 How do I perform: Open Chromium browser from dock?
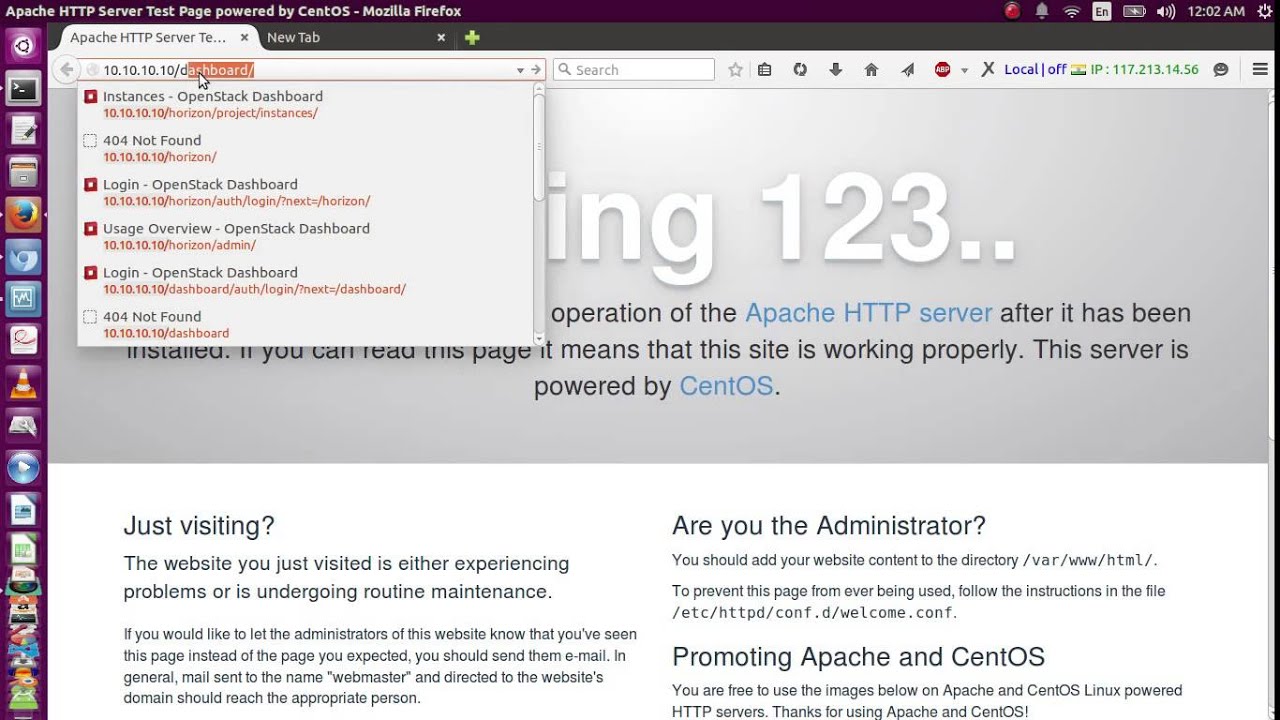(x=24, y=257)
